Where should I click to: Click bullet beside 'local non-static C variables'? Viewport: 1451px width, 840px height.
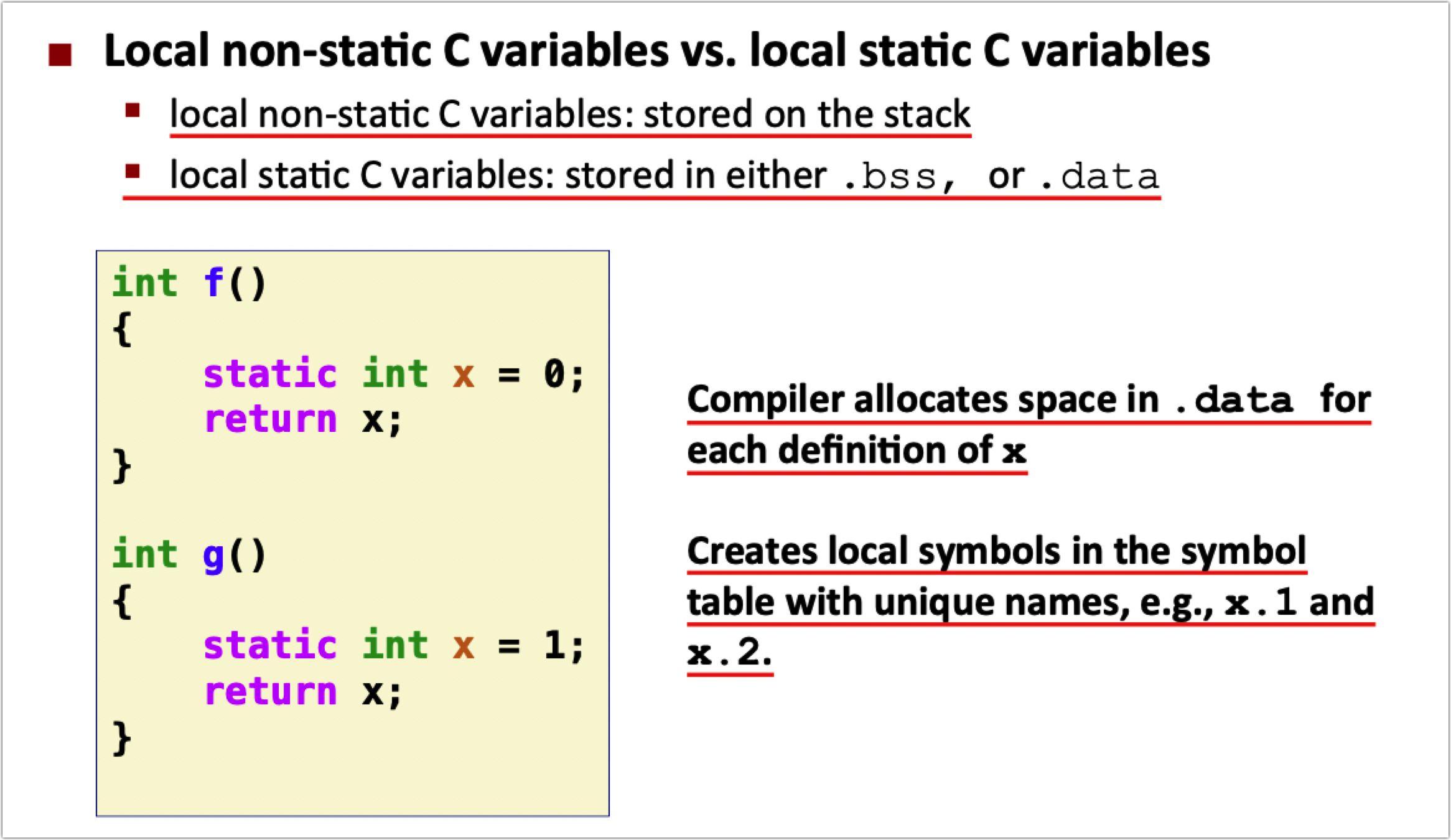coord(132,111)
